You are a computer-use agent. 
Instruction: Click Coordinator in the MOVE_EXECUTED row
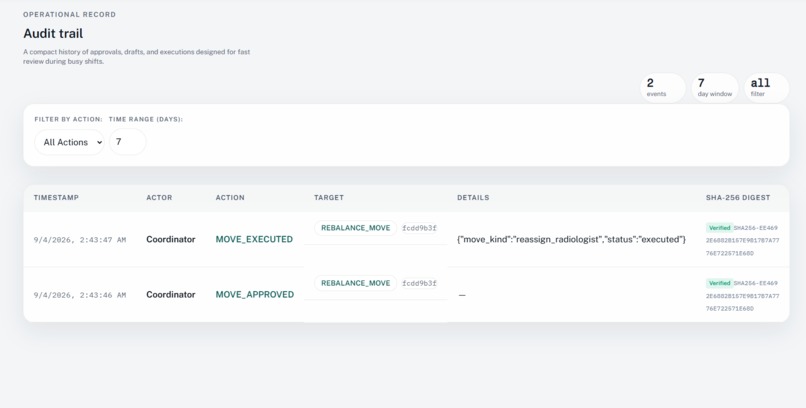(171, 239)
